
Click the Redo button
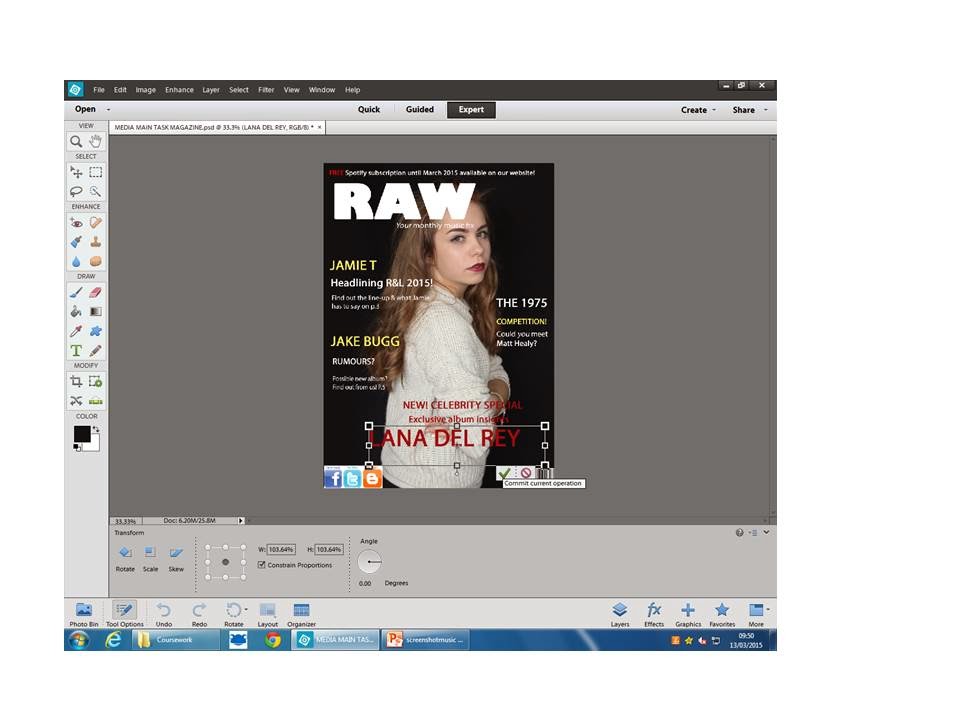coord(199,614)
